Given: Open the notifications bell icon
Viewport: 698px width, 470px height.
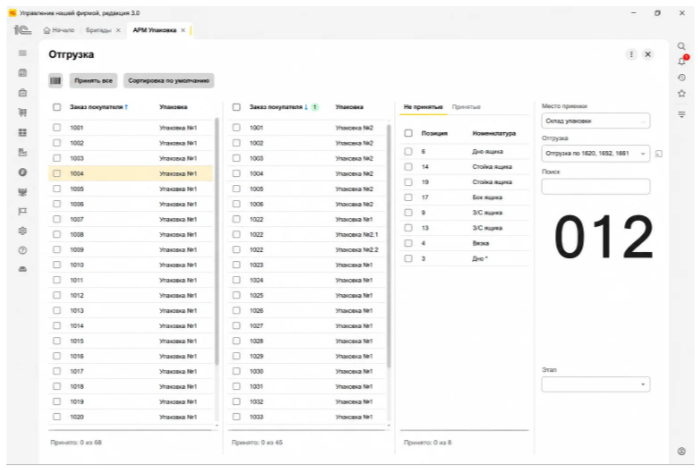Looking at the screenshot, I should (x=682, y=61).
